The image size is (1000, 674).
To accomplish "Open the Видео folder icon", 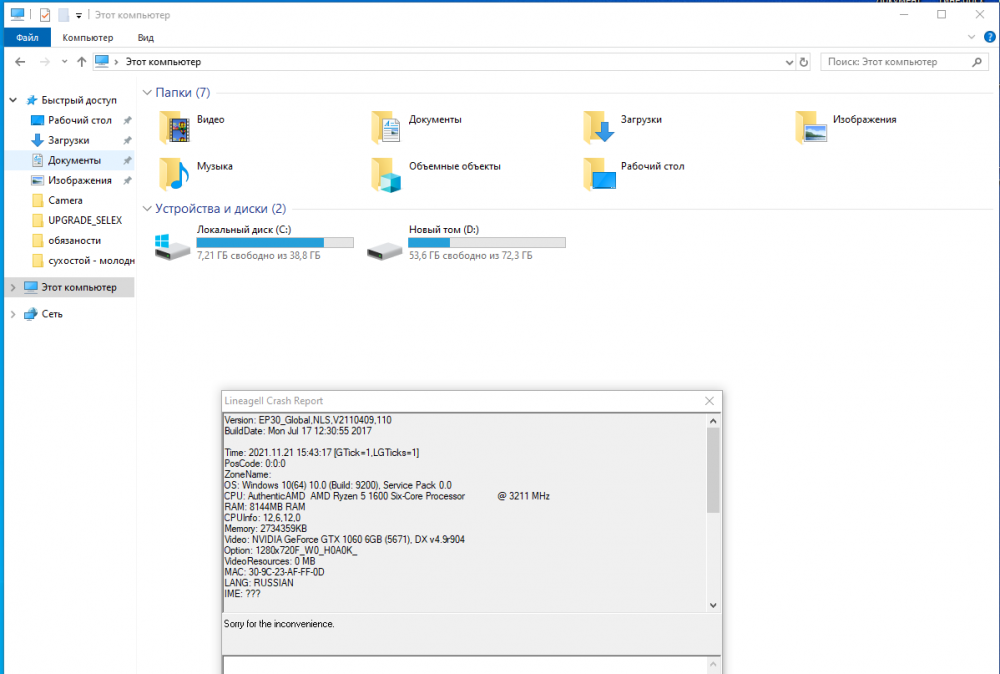I will tap(175, 127).
